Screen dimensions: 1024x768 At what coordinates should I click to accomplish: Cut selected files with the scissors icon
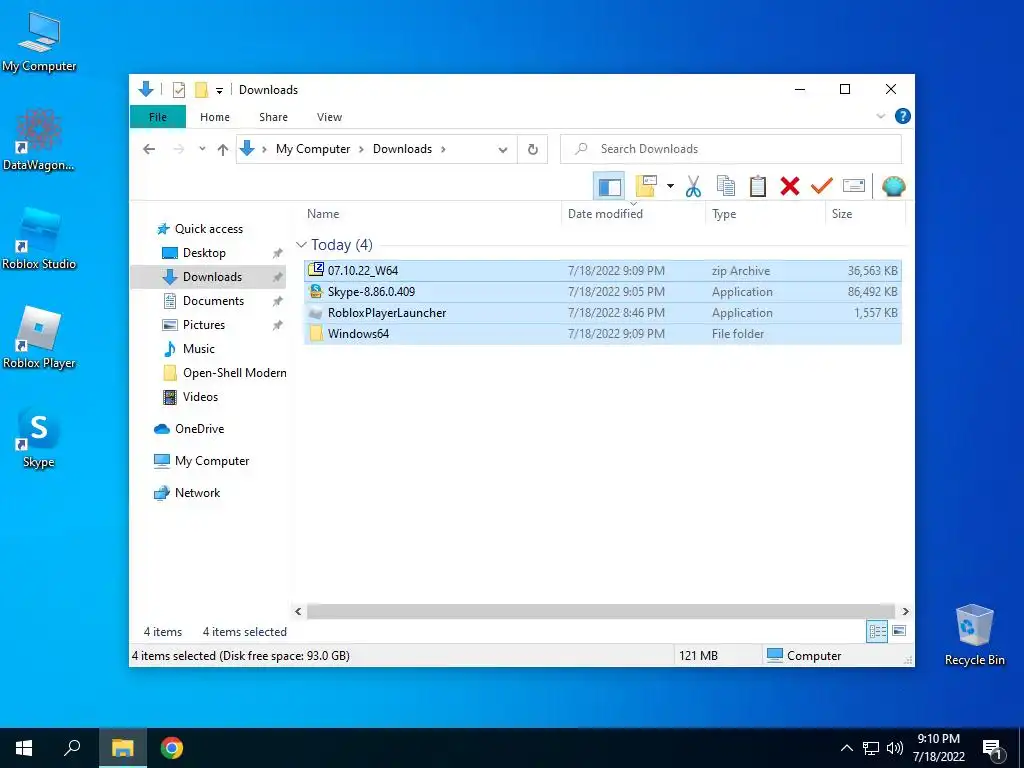click(x=693, y=187)
